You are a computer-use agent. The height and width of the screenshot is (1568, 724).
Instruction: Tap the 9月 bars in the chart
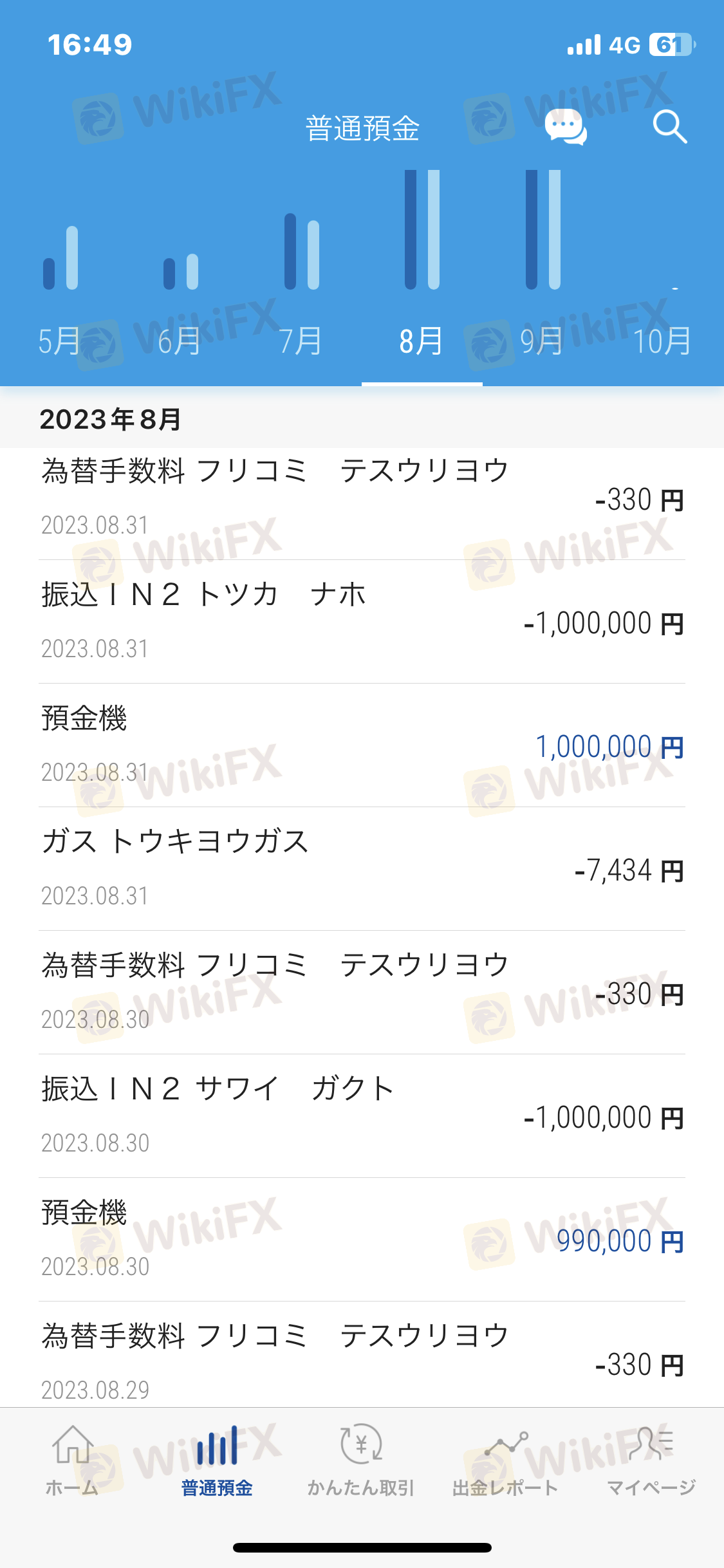coord(543,230)
